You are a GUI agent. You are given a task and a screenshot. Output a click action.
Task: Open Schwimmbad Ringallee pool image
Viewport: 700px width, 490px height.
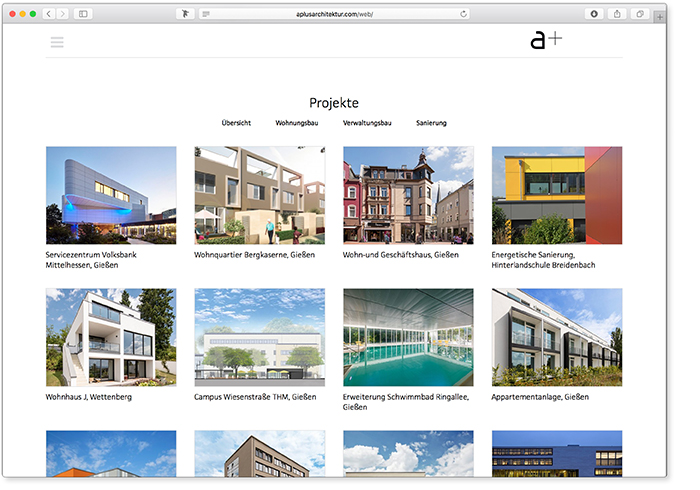coord(408,337)
